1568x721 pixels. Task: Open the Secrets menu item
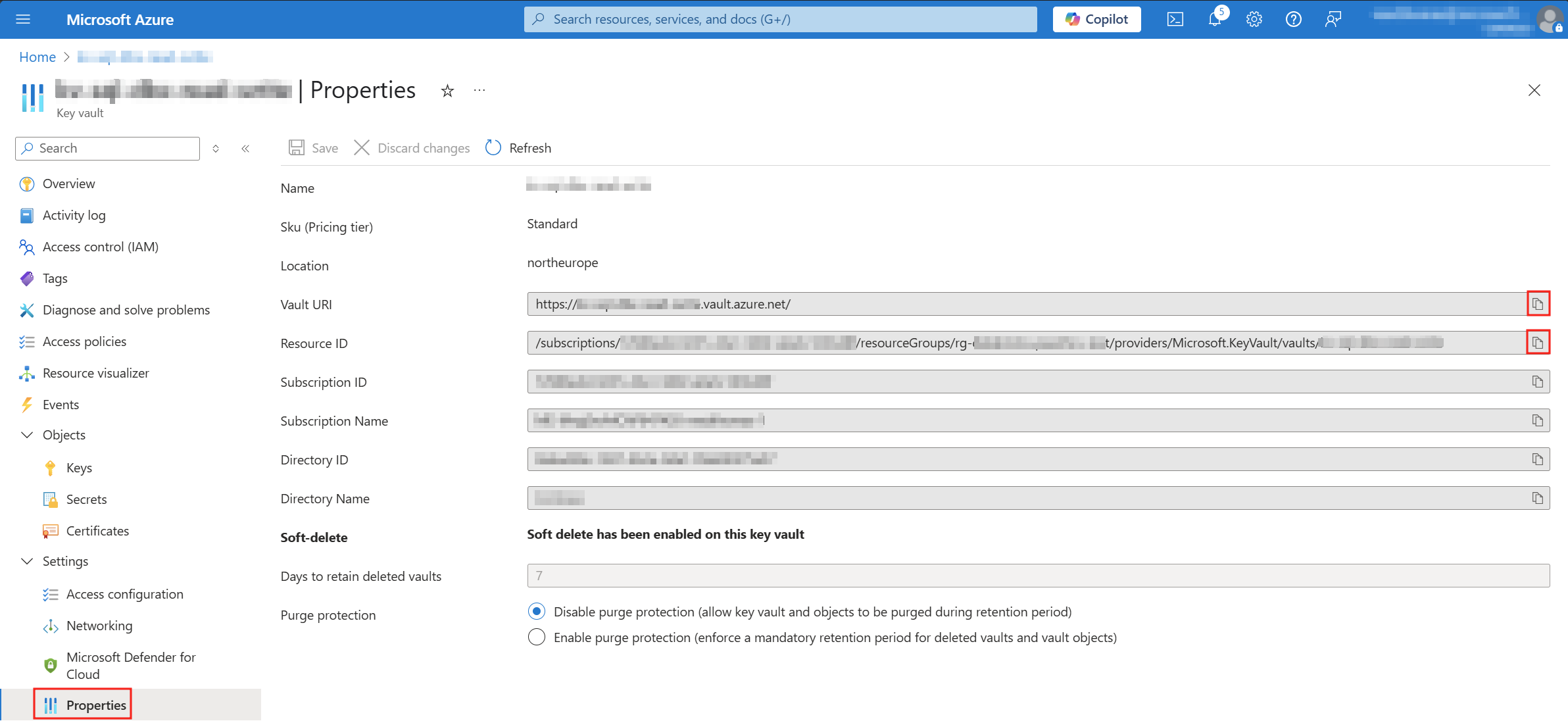[x=86, y=499]
